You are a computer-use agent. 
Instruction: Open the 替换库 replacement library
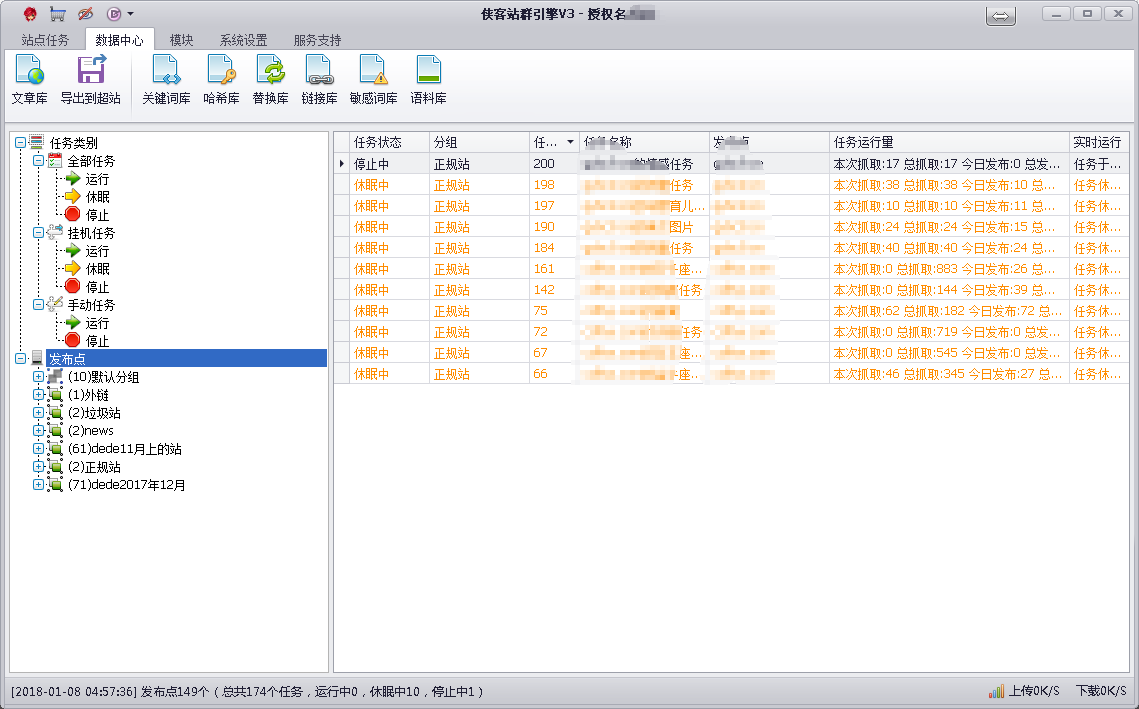[x=270, y=80]
